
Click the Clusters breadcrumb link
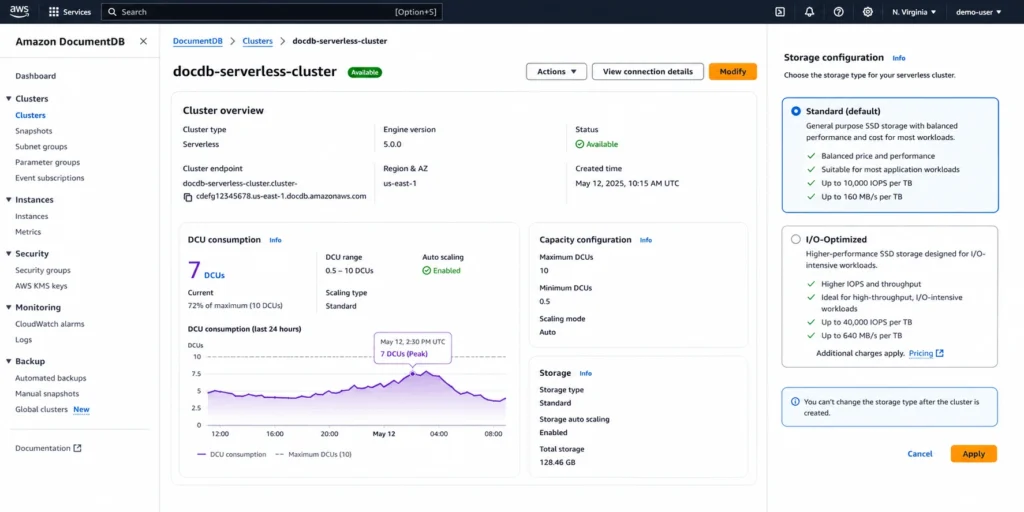click(x=257, y=41)
